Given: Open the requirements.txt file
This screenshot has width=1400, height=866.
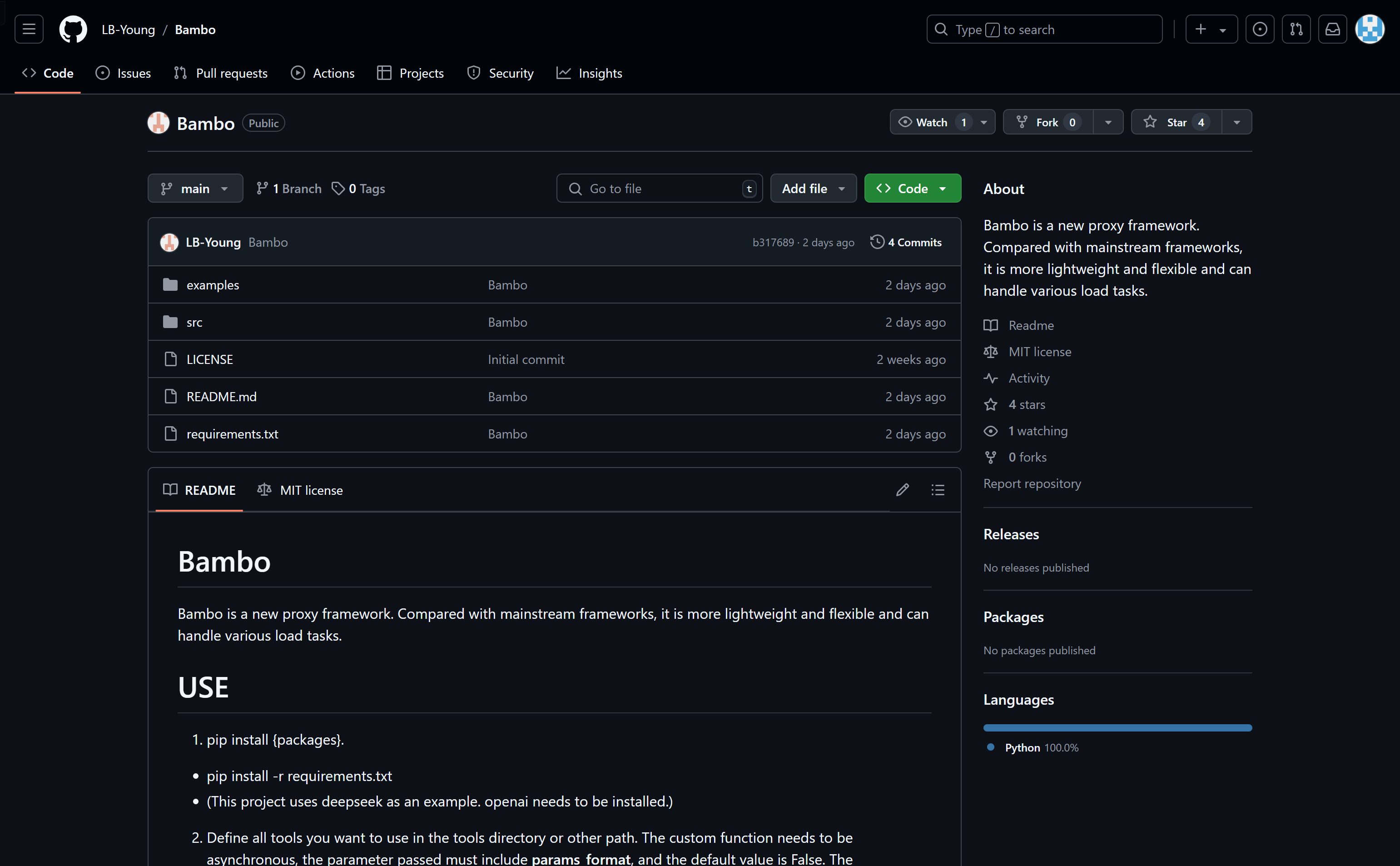Looking at the screenshot, I should (233, 433).
